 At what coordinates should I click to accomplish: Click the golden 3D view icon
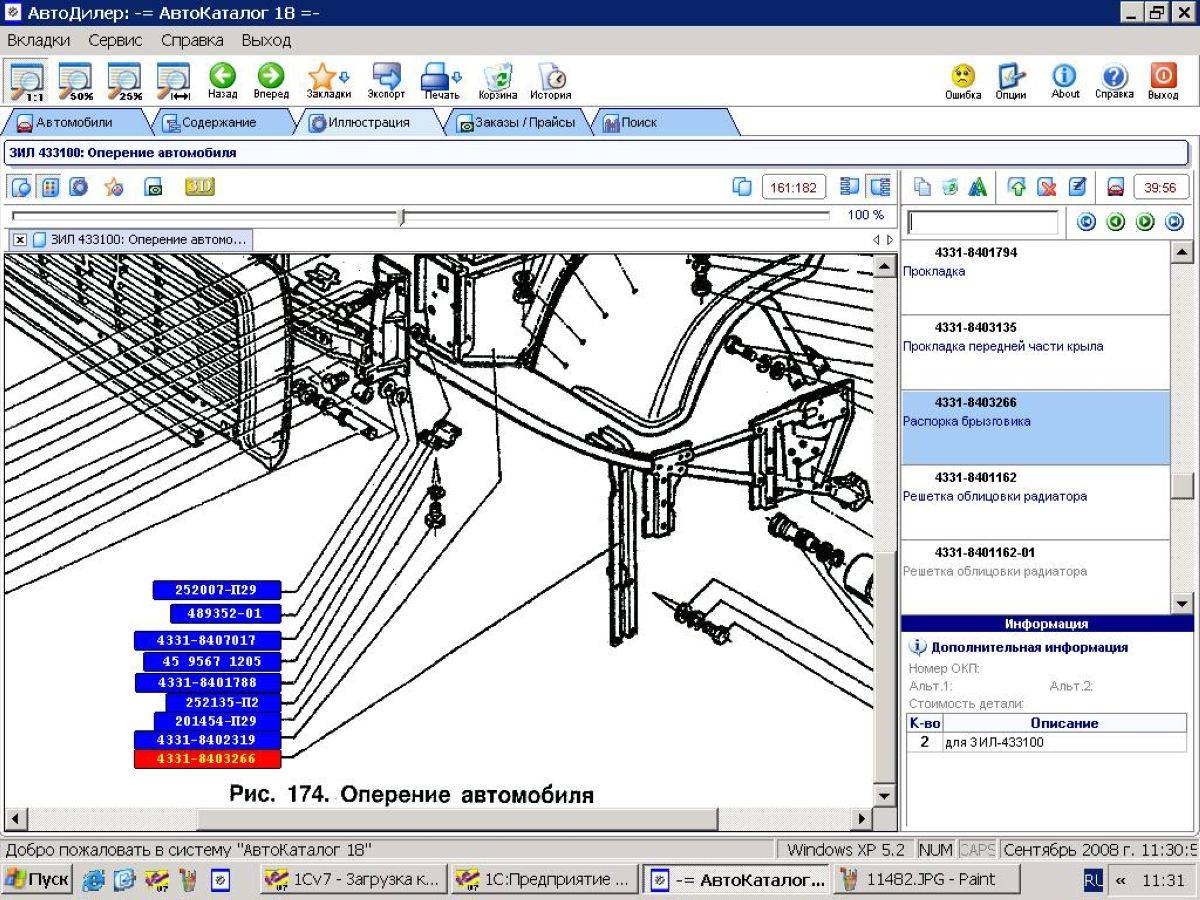point(200,186)
